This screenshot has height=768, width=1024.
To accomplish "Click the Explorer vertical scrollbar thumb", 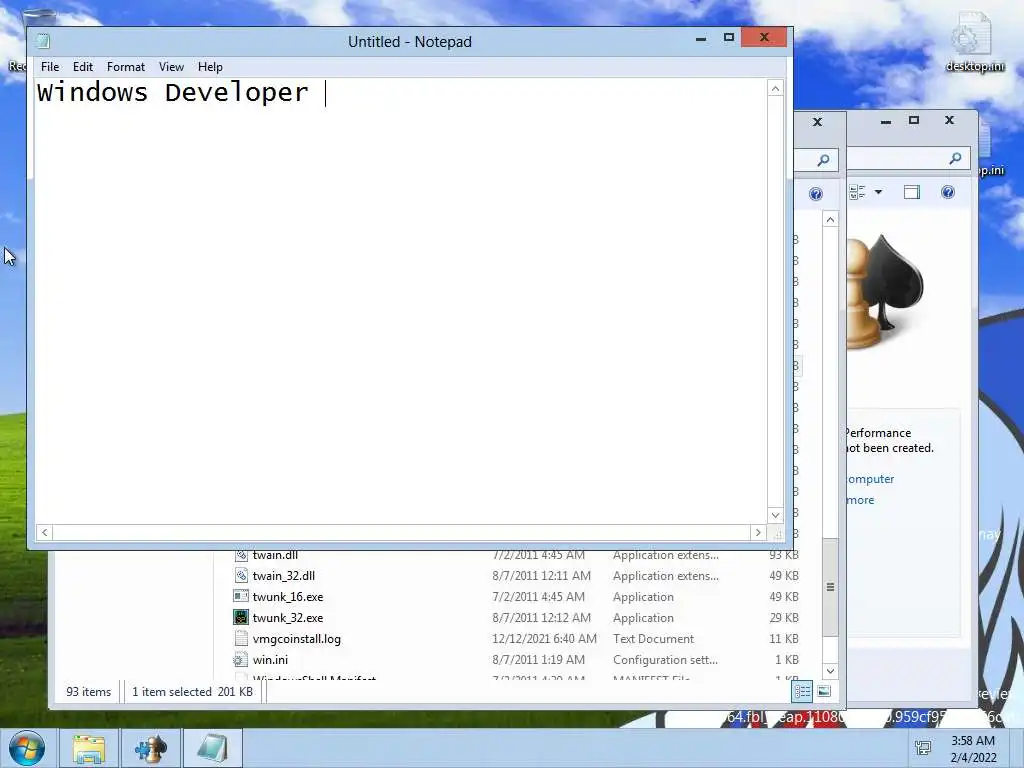I will click(830, 586).
